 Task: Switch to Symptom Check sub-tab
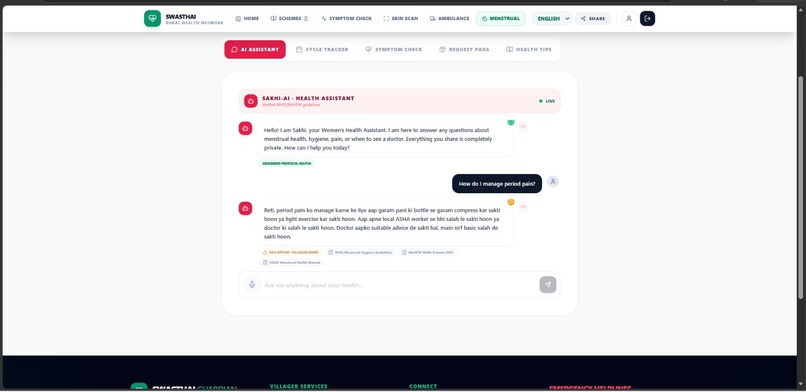click(394, 49)
